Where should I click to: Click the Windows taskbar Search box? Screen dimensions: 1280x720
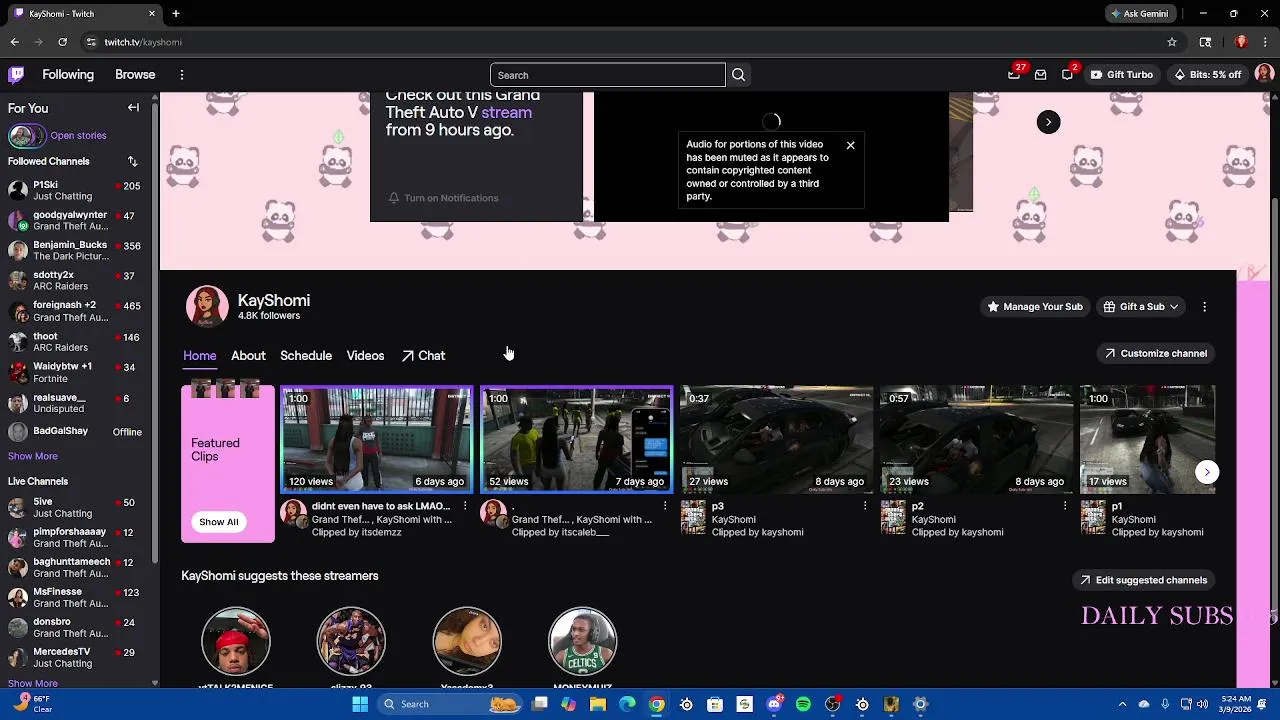450,704
